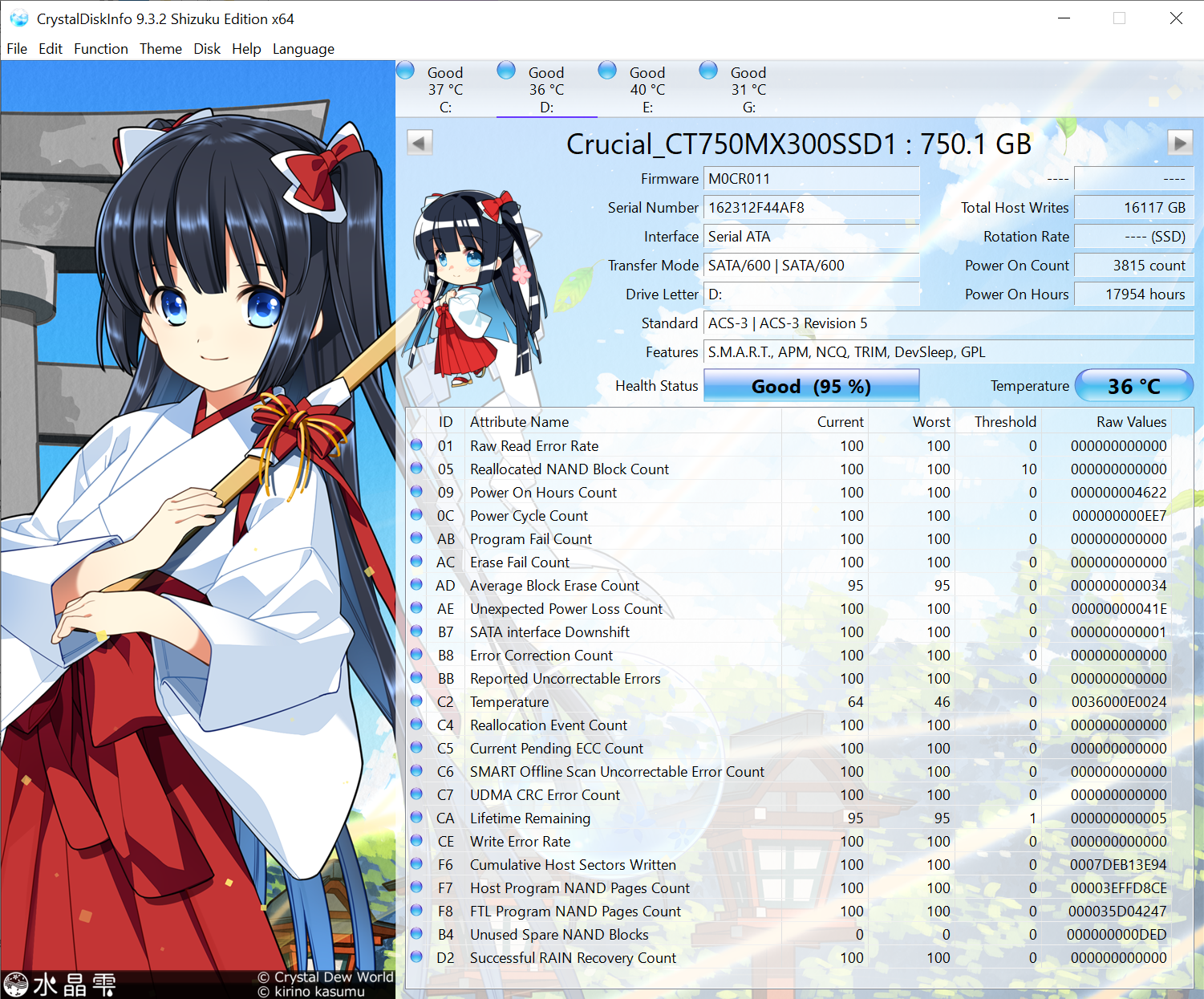
Task: Click the status dot next to Lifetime Remaining
Action: pos(416,818)
